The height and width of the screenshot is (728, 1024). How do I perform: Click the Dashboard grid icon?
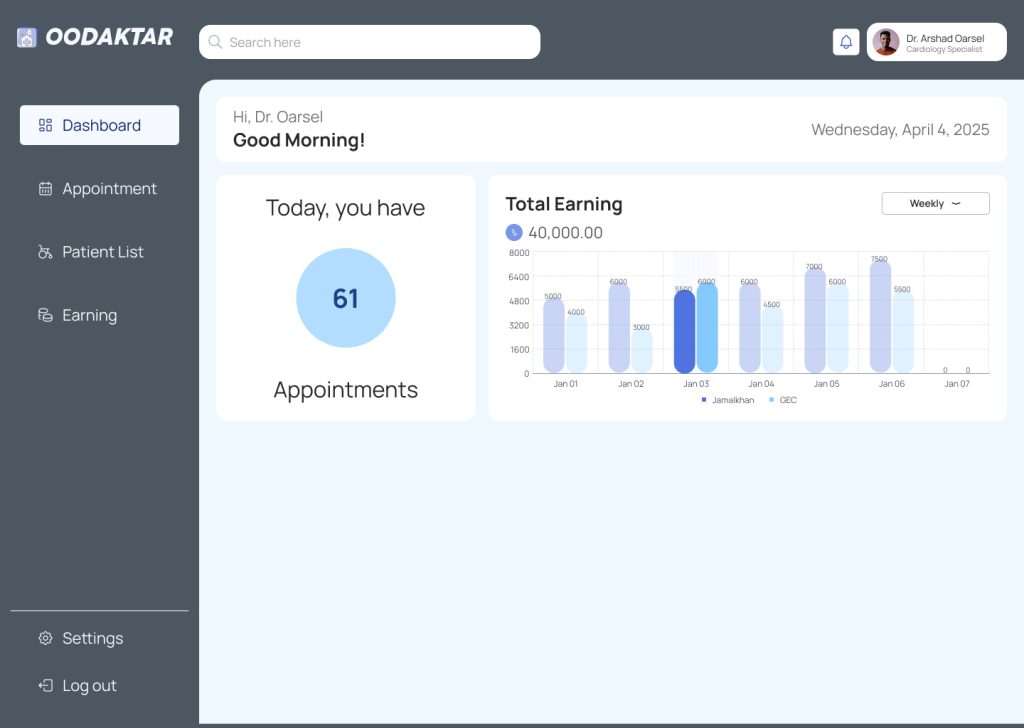click(x=45, y=125)
